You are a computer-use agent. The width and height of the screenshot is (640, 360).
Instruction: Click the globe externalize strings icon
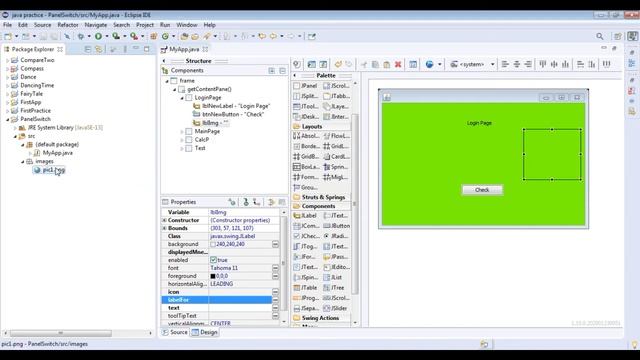pyautogui.click(x=429, y=64)
